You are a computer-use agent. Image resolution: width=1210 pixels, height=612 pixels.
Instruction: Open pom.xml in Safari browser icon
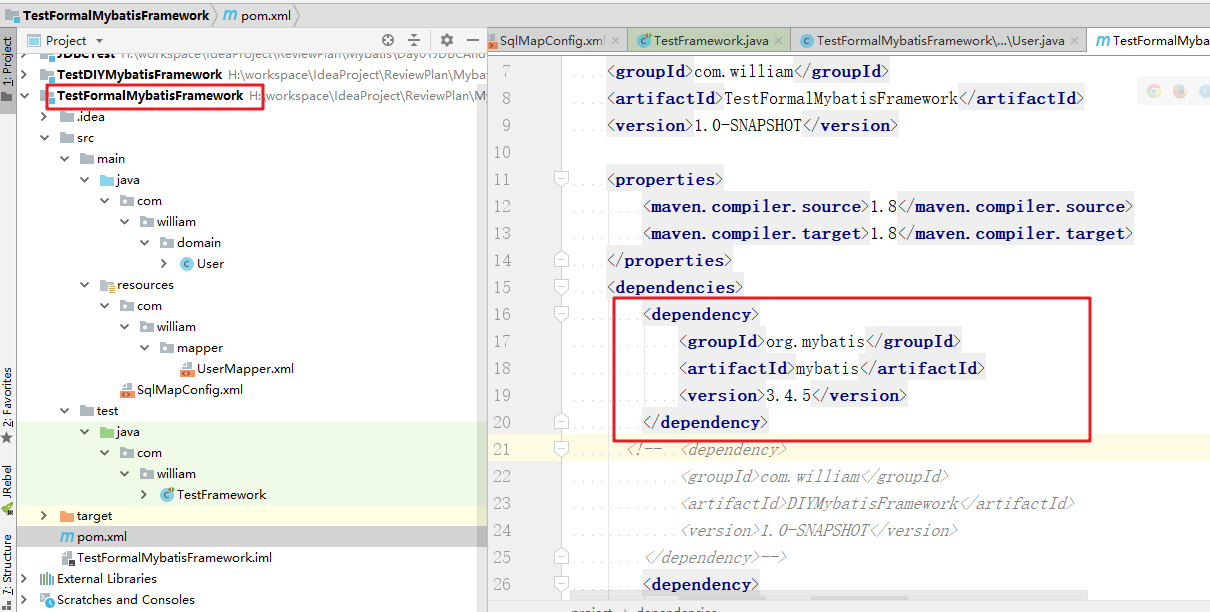tap(1204, 91)
